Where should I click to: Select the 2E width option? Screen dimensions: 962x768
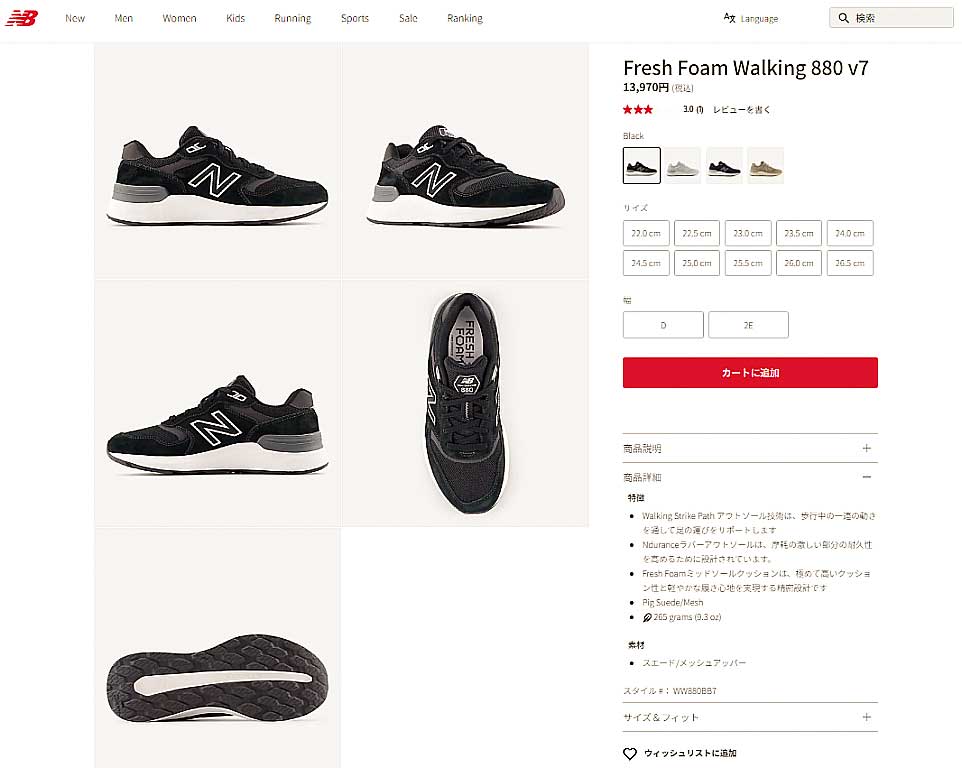(748, 325)
